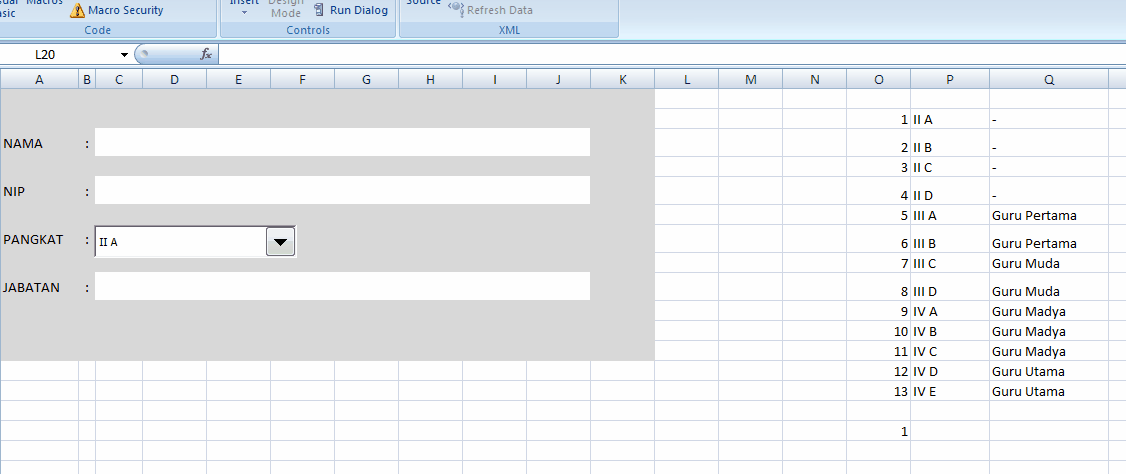The image size is (1126, 474).
Task: Select Guru Madya cell beside IV A
Action: click(x=1050, y=311)
